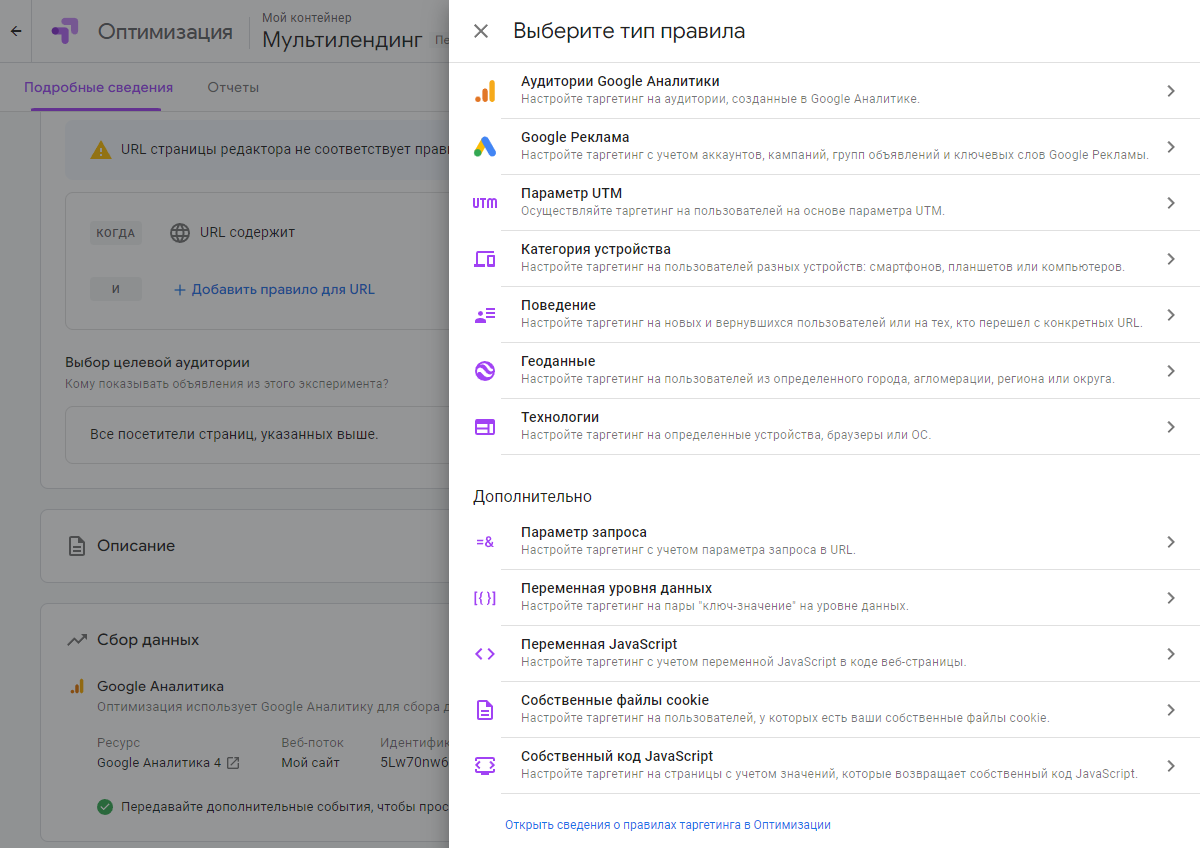Click the back arrow in Optimize header
Image resolution: width=1200 pixels, height=848 pixels.
15,31
